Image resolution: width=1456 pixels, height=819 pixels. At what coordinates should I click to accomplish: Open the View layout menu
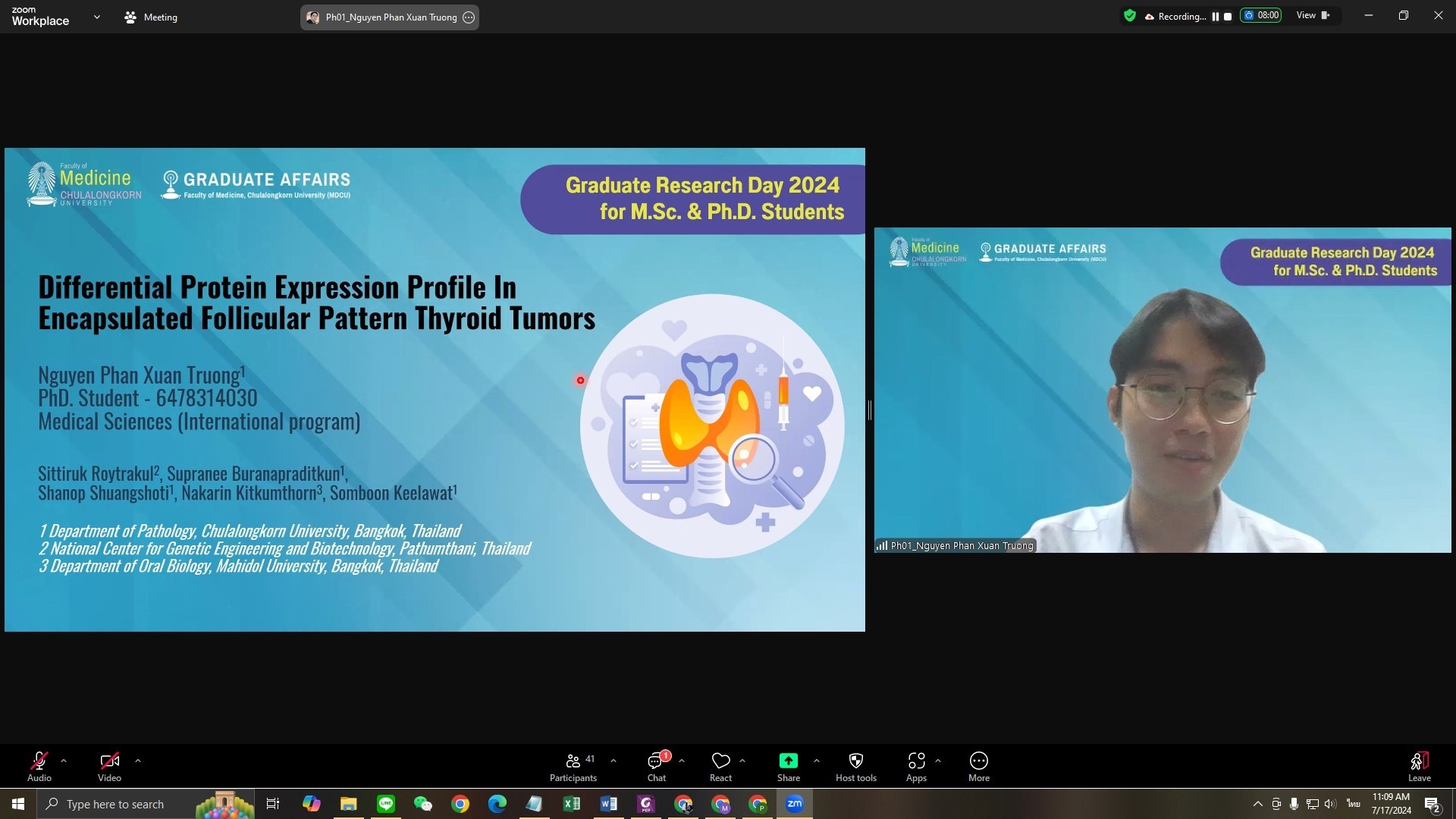(1313, 16)
